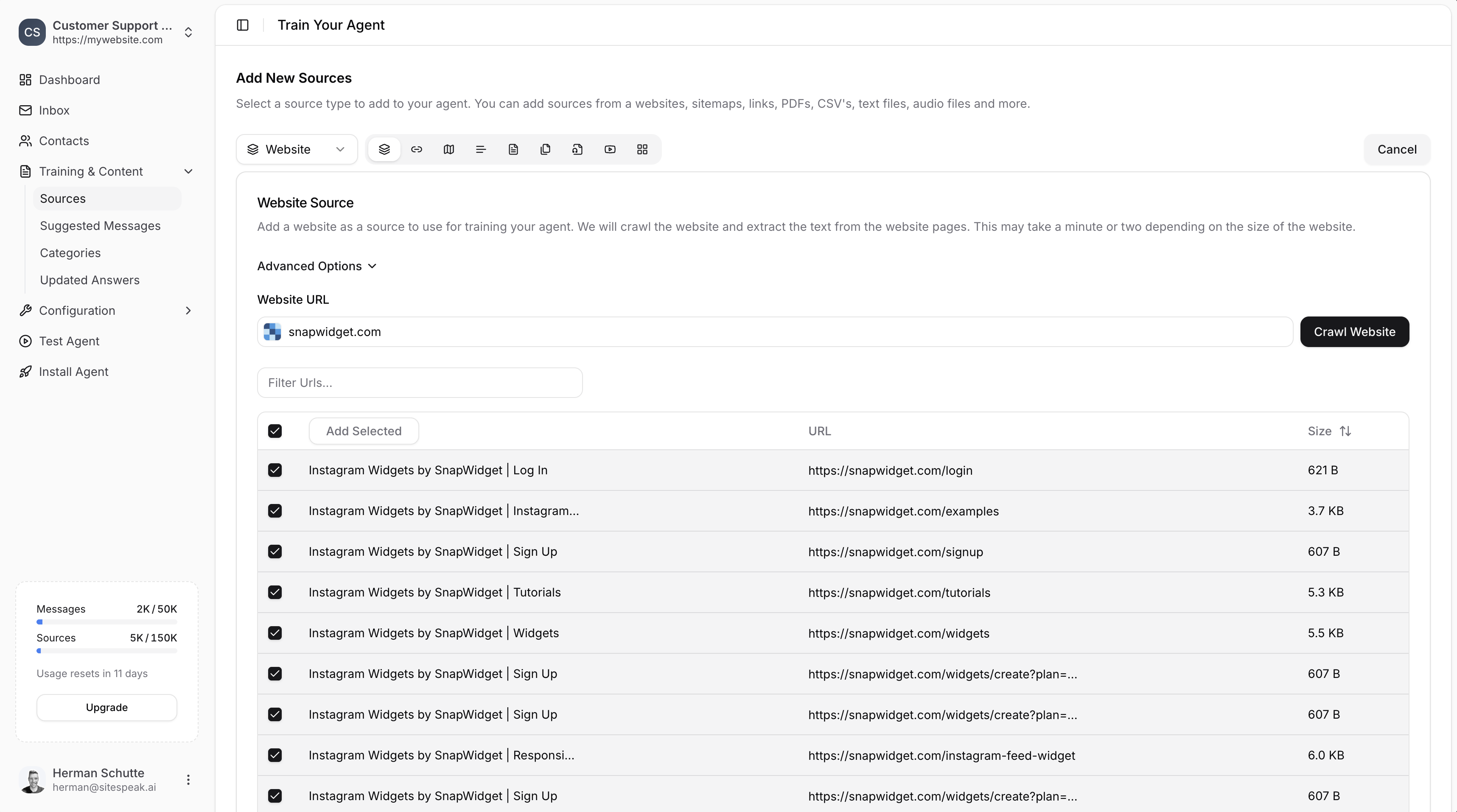Open the Document source type icon
This screenshot has width=1457, height=812.
click(513, 149)
